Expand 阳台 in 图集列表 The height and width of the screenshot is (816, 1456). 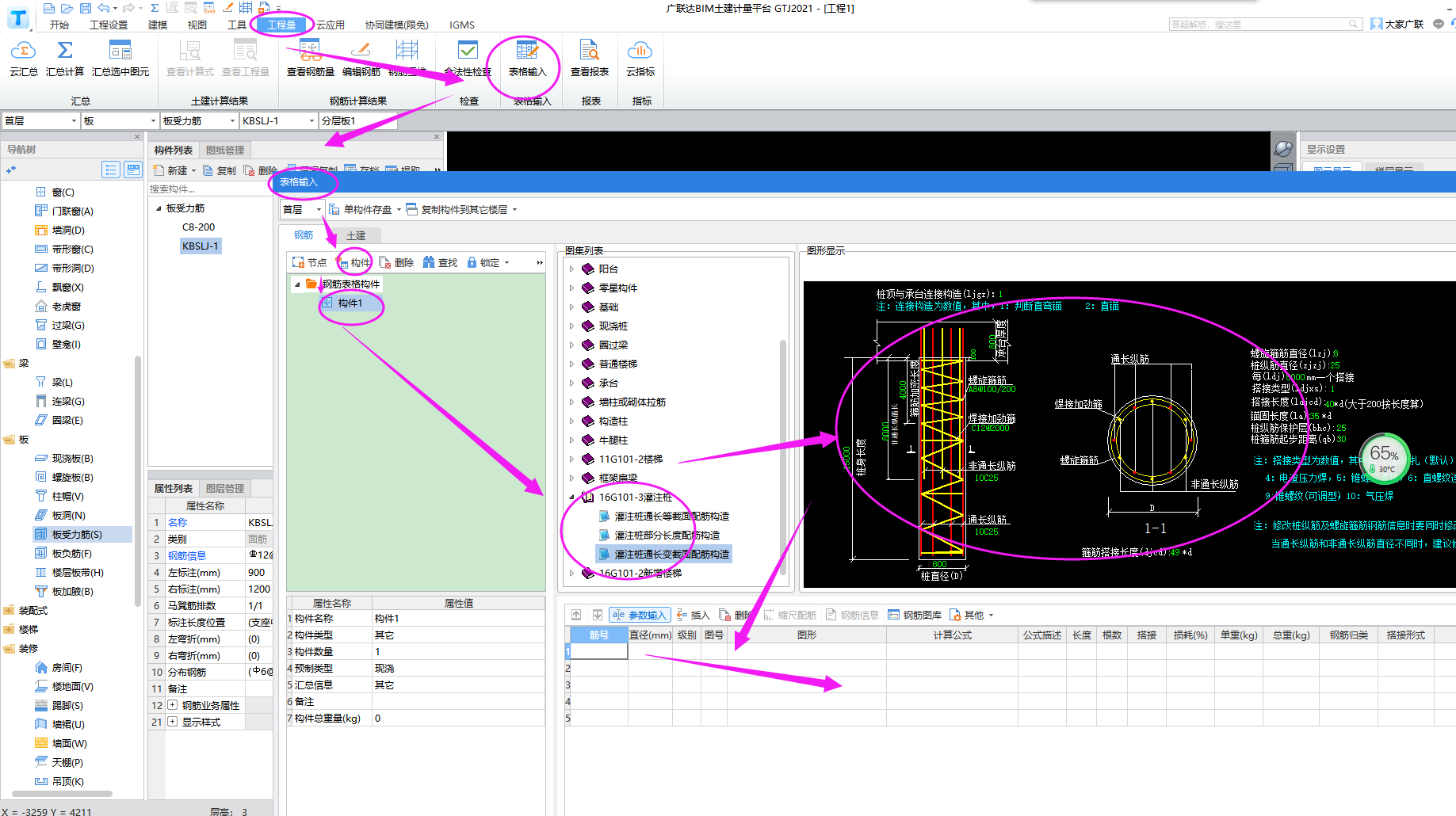pyautogui.click(x=571, y=269)
